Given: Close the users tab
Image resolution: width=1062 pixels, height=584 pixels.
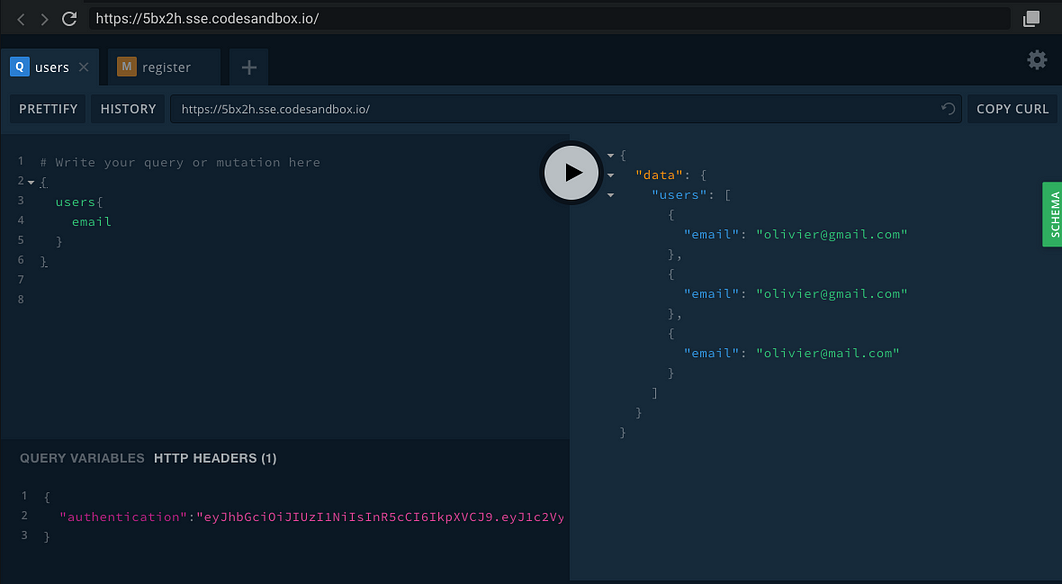Looking at the screenshot, I should (x=83, y=67).
